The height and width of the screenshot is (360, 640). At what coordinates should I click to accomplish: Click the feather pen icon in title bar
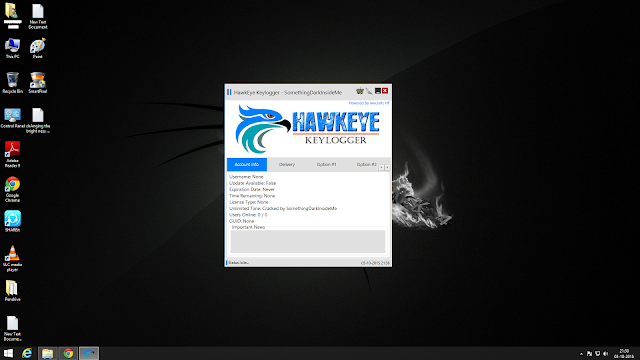(x=369, y=91)
